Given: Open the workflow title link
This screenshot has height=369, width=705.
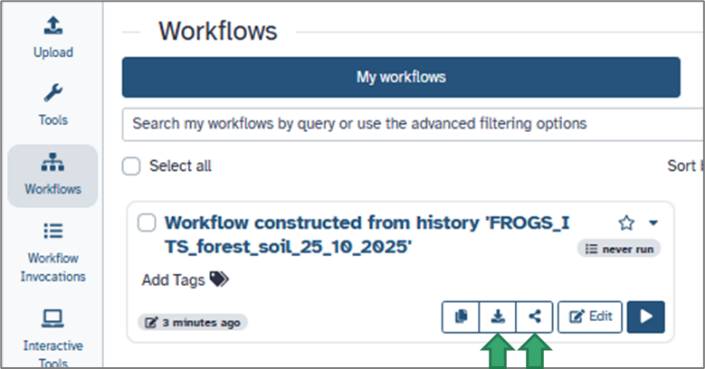Looking at the screenshot, I should click(367, 234).
